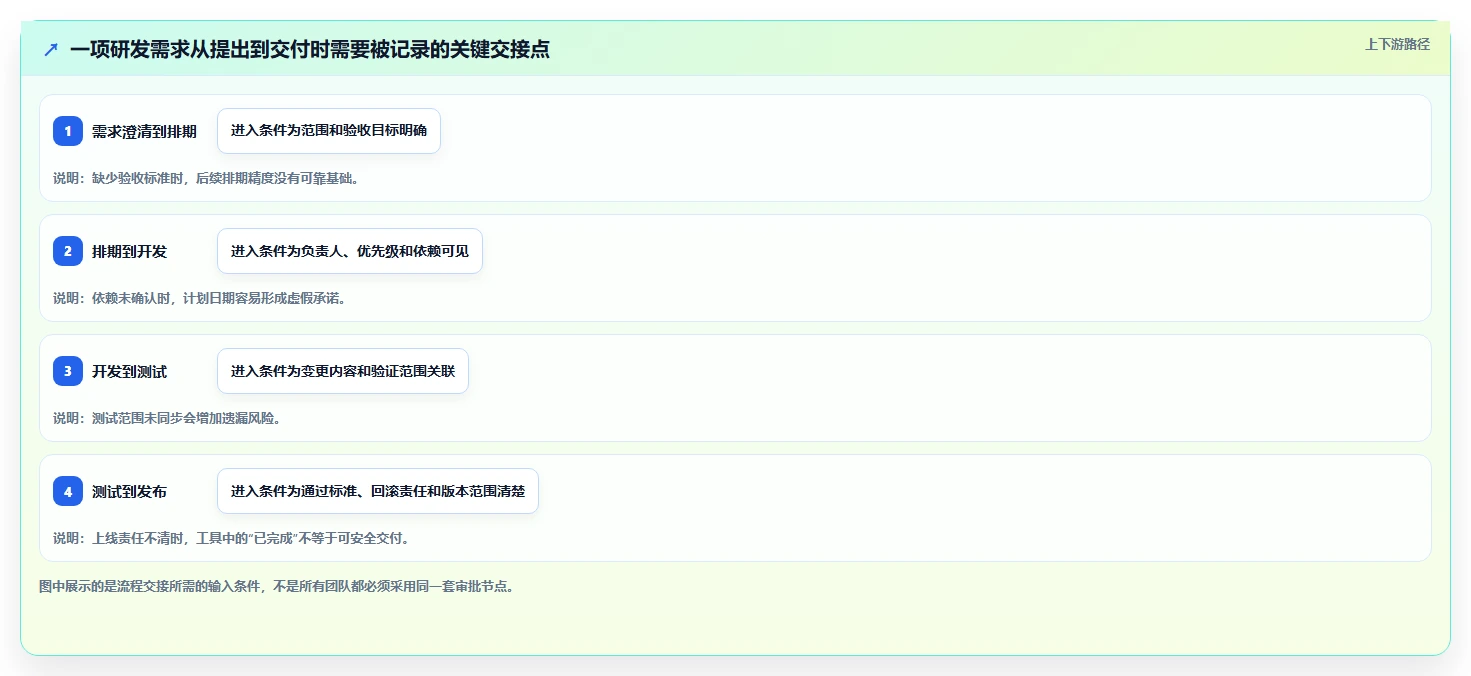The image size is (1471, 676).
Task: Click the step 4 number badge
Action: tap(68, 491)
